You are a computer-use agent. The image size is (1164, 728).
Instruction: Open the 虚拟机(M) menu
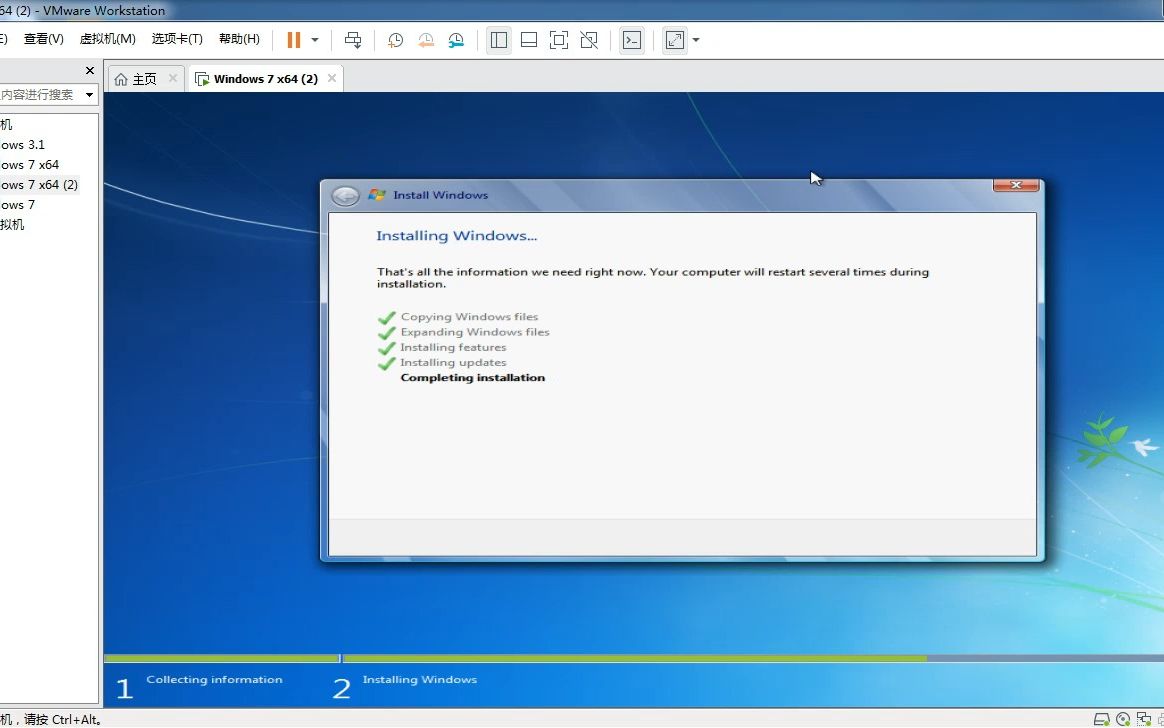pyautogui.click(x=107, y=39)
